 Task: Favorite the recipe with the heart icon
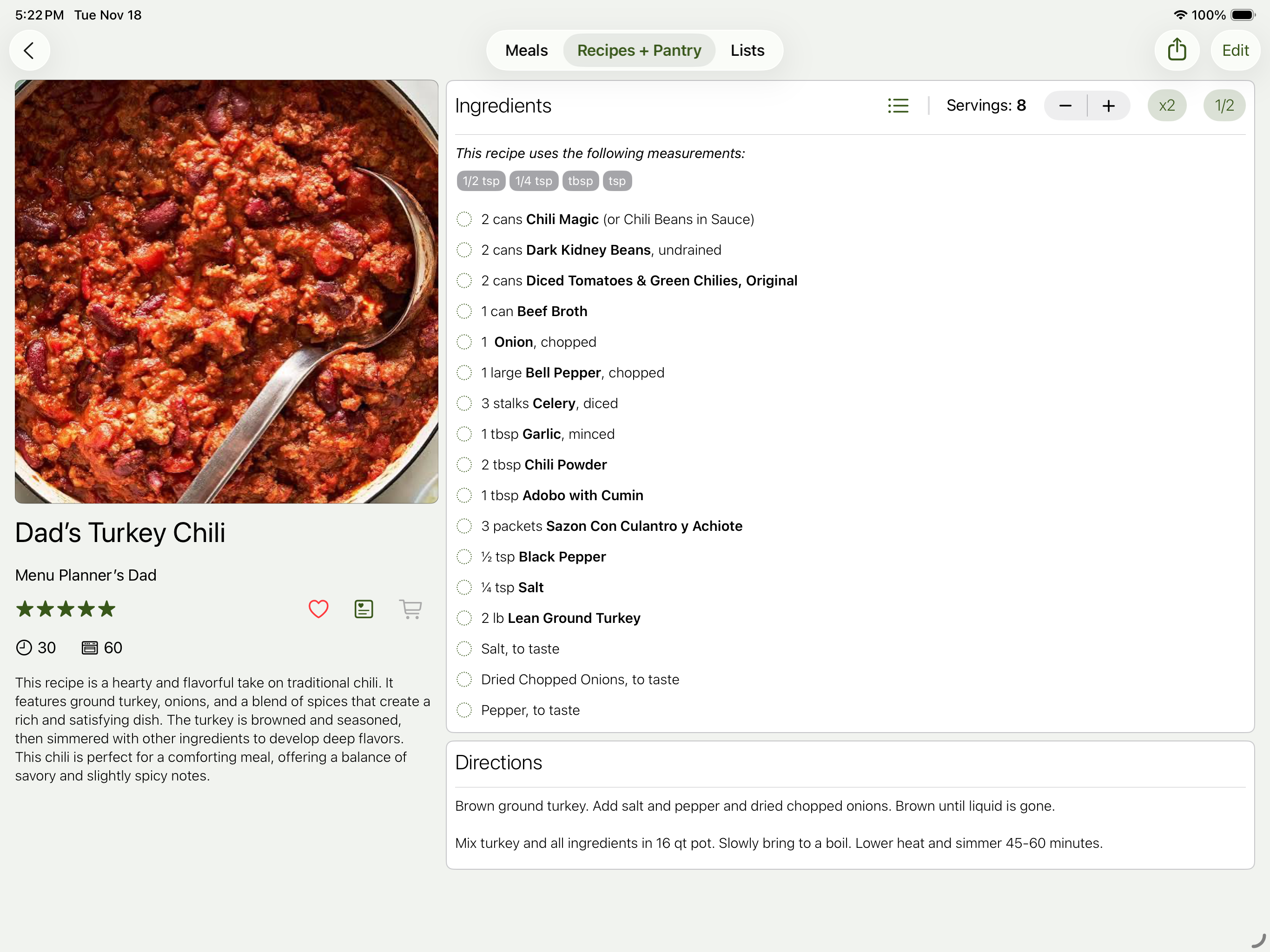tap(318, 608)
